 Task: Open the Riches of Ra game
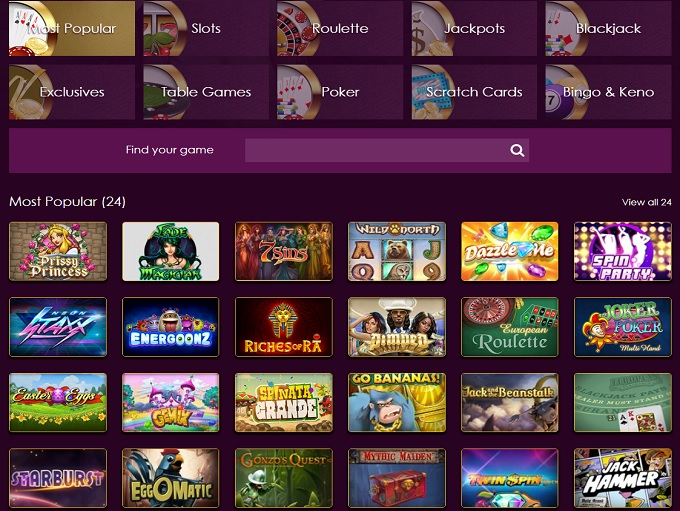pos(283,327)
